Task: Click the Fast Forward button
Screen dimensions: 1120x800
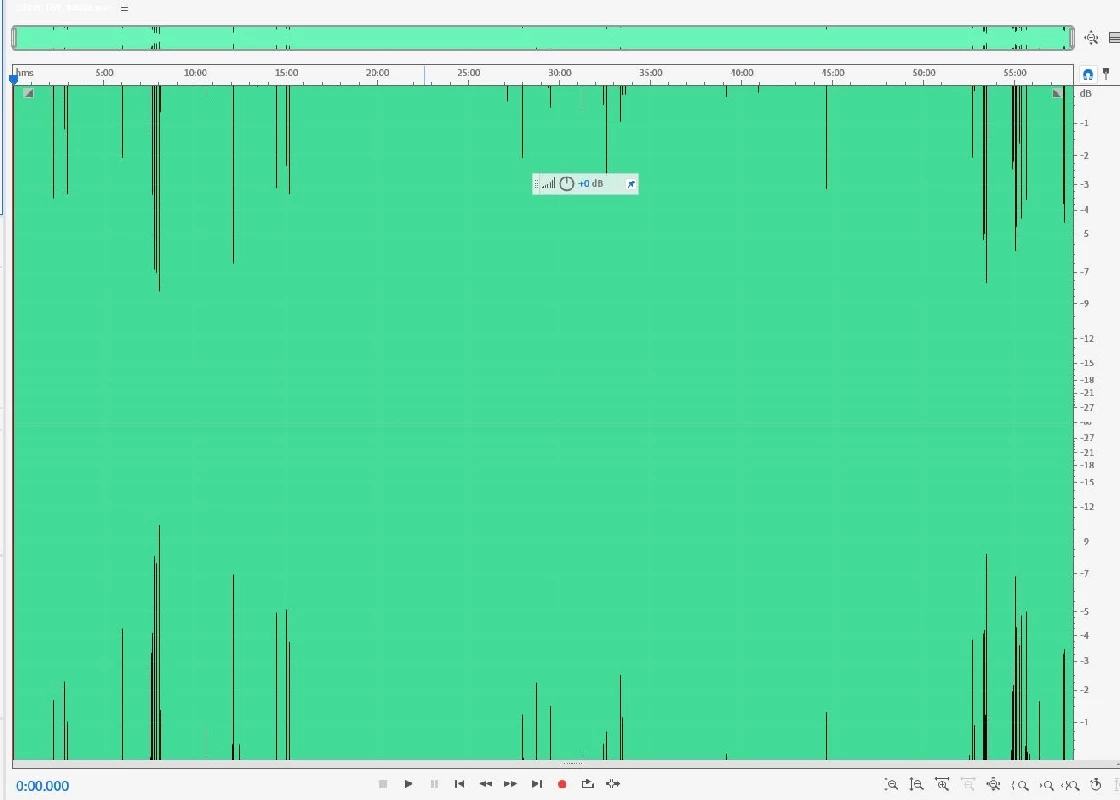Action: (511, 784)
